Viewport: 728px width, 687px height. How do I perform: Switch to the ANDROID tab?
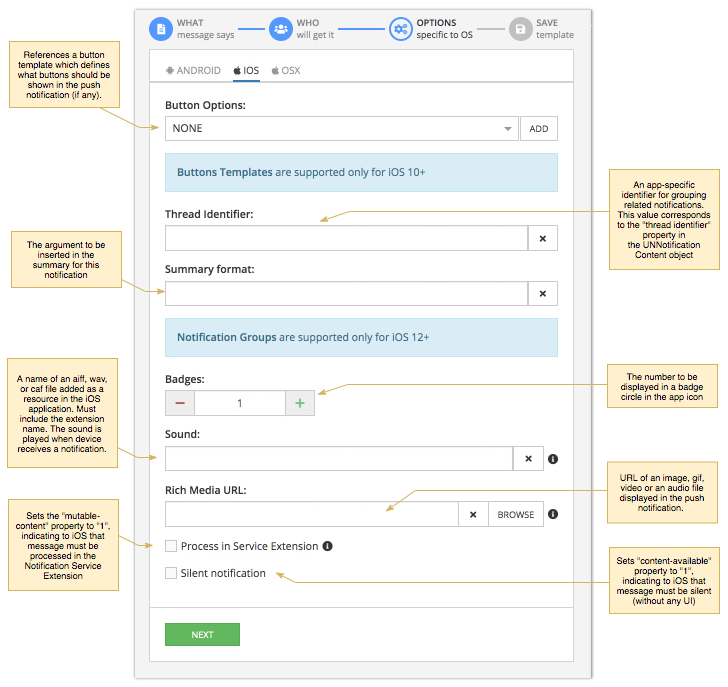point(193,71)
